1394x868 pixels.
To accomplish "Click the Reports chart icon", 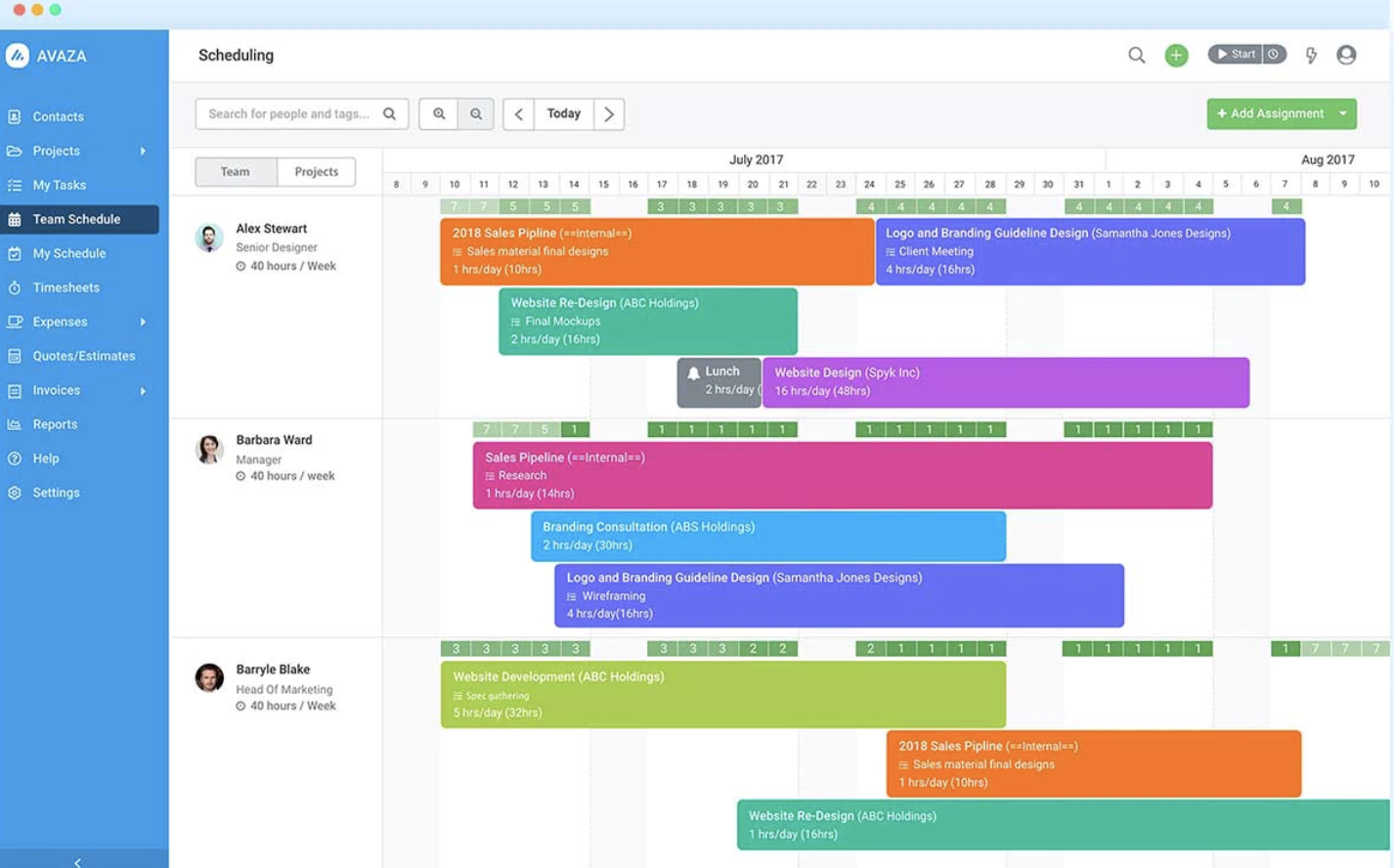I will 15,424.
